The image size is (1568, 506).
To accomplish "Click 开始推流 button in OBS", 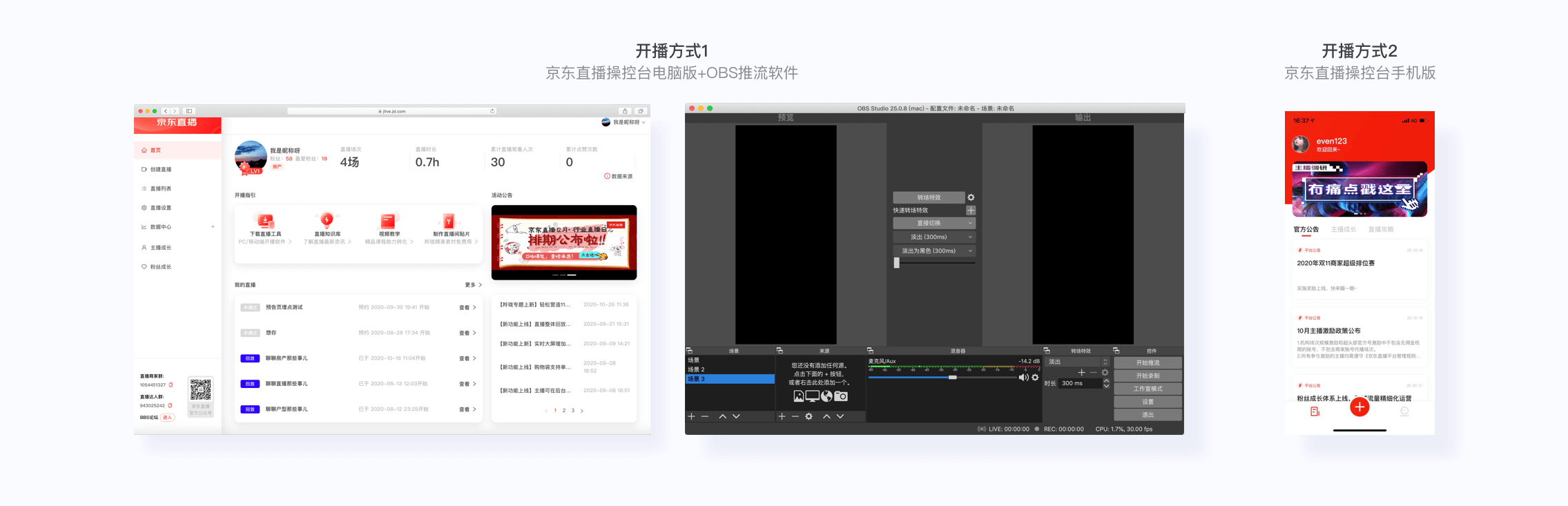I will [x=1148, y=363].
